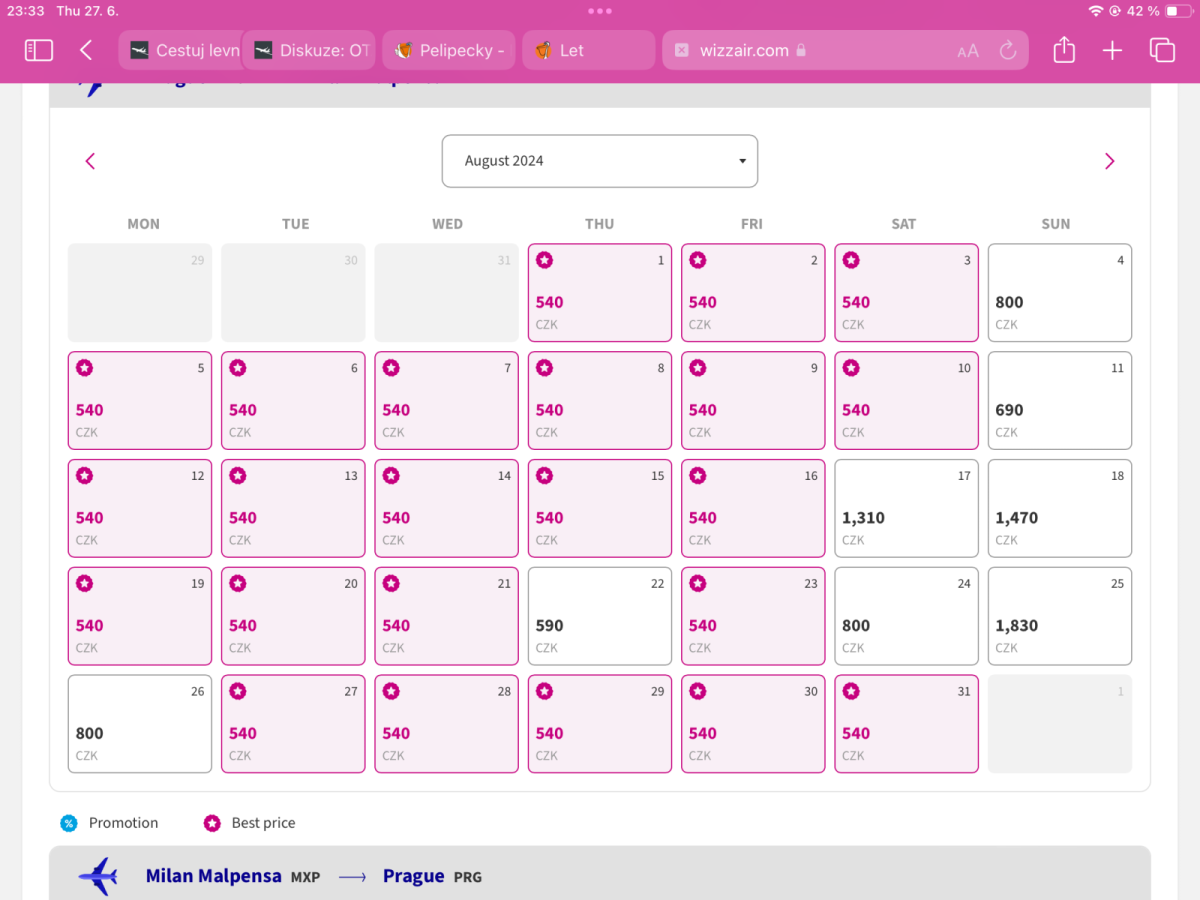This screenshot has width=1200, height=900.
Task: Expand the August 2024 month dropdown
Action: coord(600,161)
